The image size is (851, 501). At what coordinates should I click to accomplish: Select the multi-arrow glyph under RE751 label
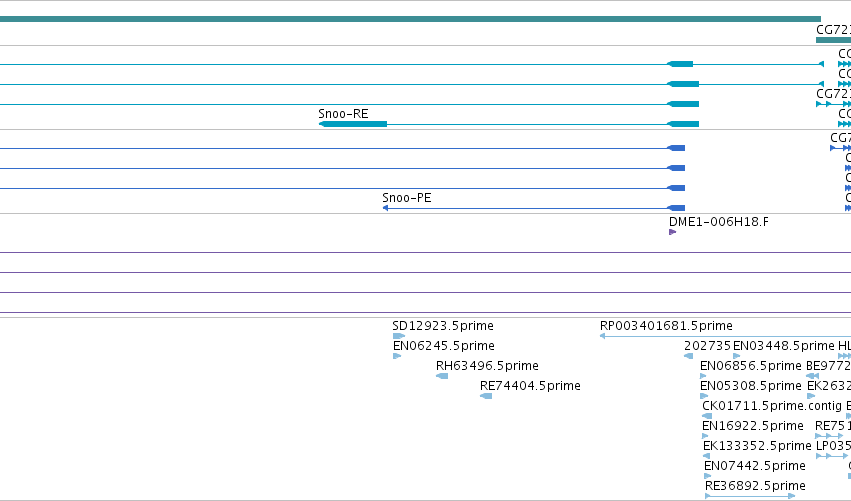(829, 436)
